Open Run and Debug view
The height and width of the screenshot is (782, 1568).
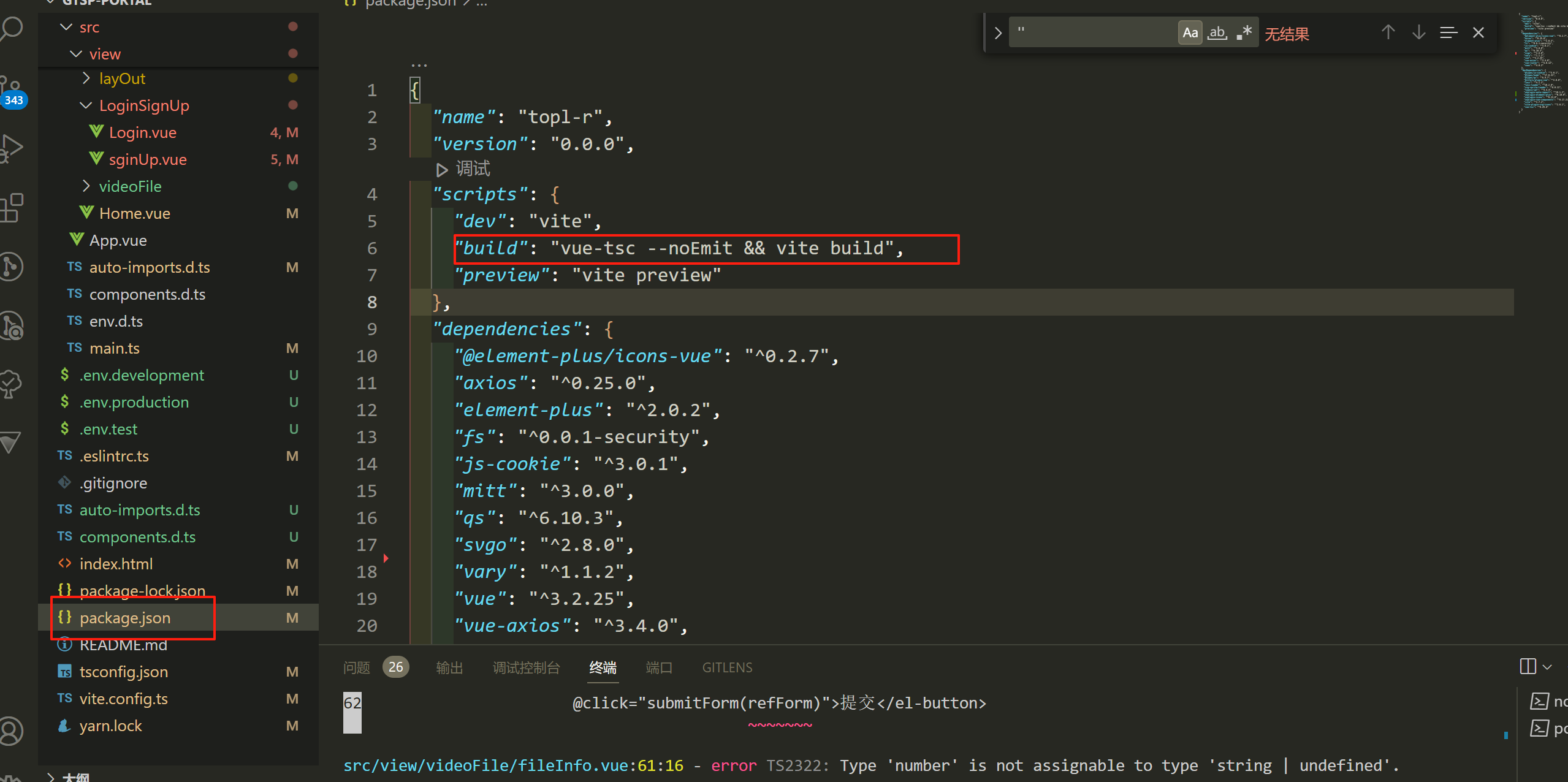pos(12,148)
